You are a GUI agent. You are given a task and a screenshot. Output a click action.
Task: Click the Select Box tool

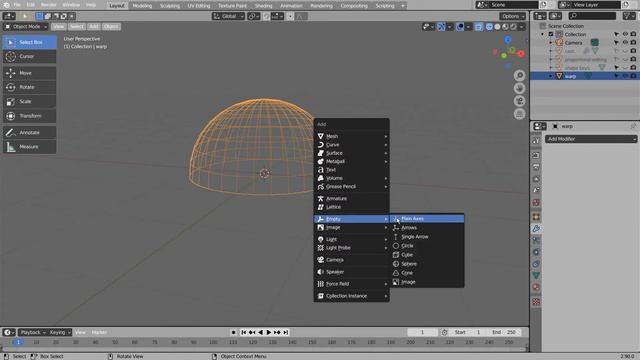(29, 42)
